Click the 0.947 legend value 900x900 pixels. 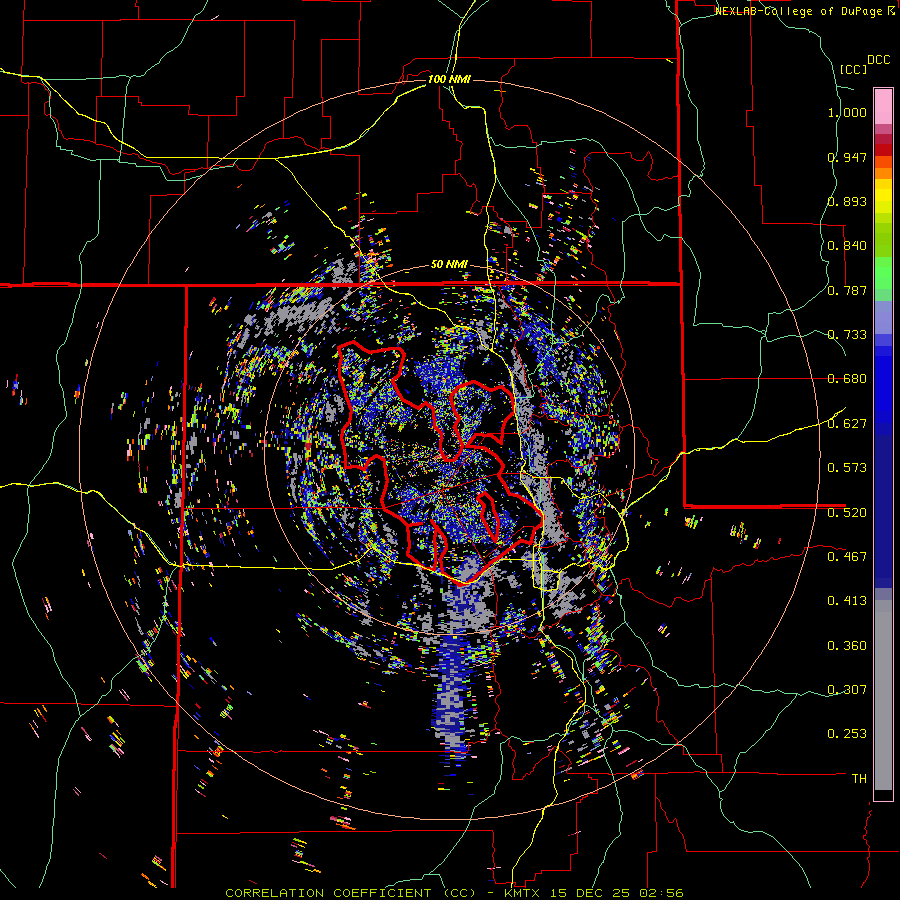click(x=847, y=157)
